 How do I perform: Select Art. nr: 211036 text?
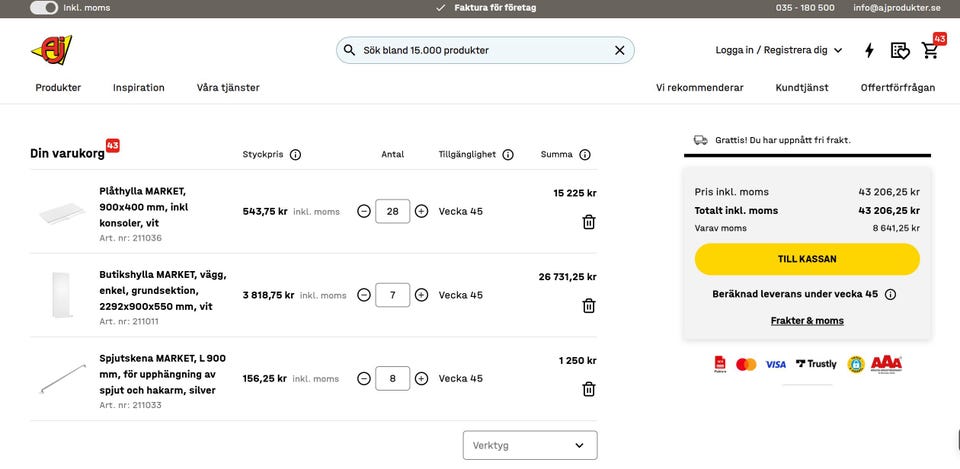click(x=130, y=238)
